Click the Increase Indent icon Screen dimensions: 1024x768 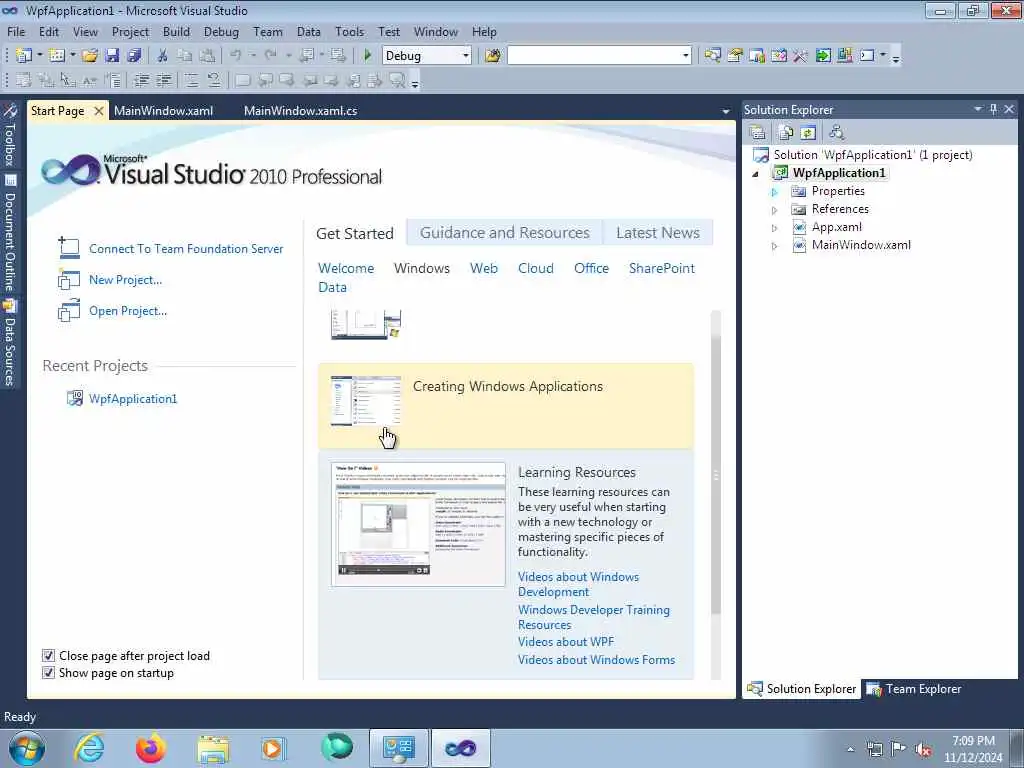[x=164, y=80]
